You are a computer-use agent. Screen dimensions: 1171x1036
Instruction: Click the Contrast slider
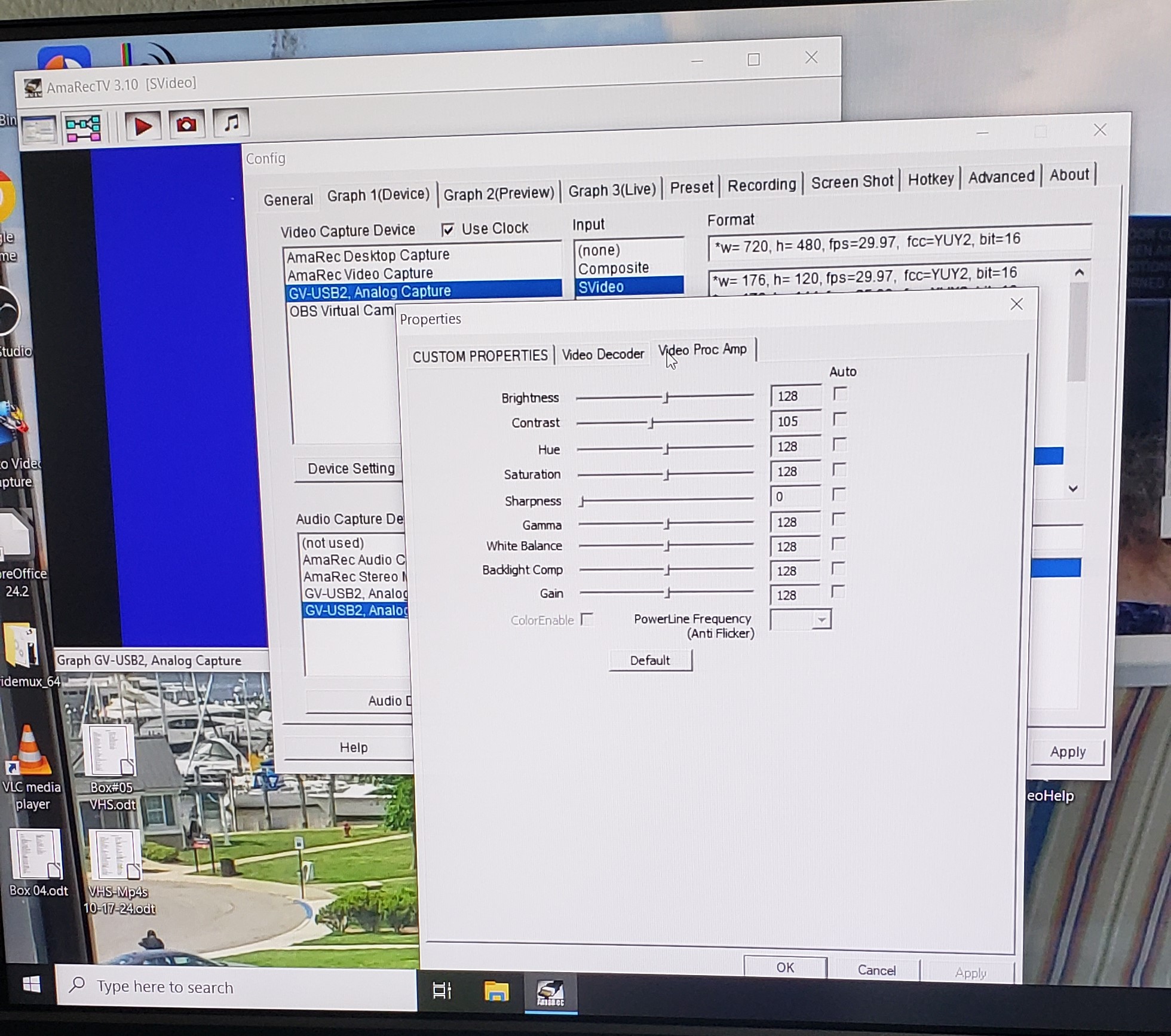pos(665,422)
